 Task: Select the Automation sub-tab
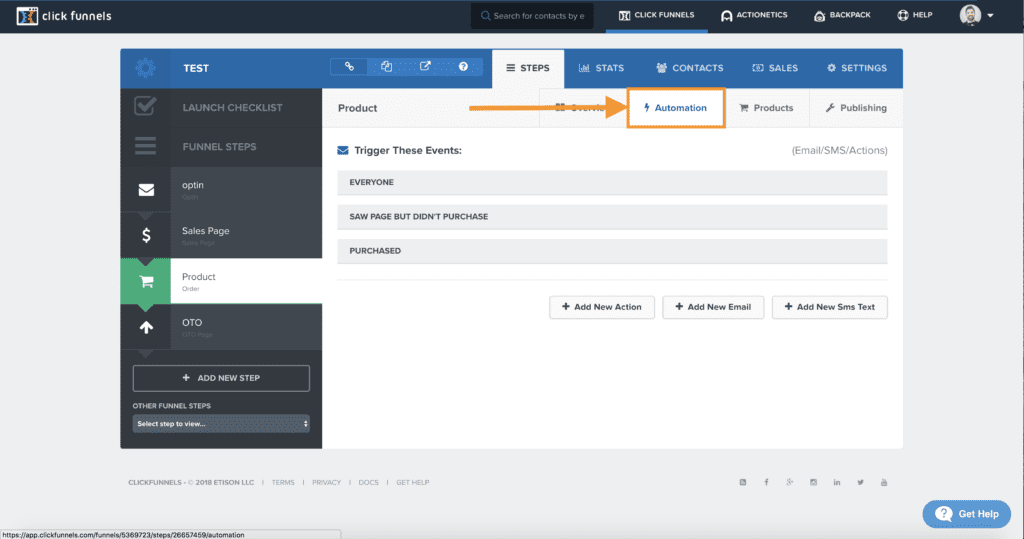[675, 108]
